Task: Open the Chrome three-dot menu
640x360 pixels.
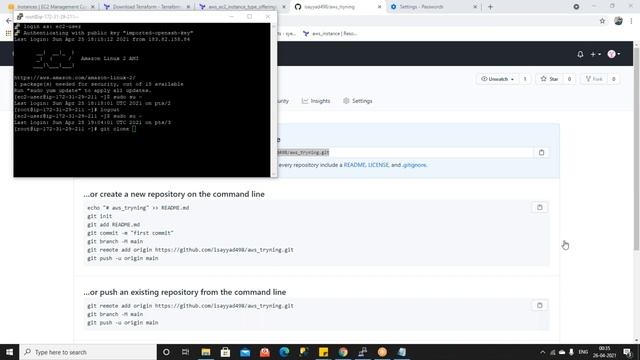Action: [x=631, y=21]
